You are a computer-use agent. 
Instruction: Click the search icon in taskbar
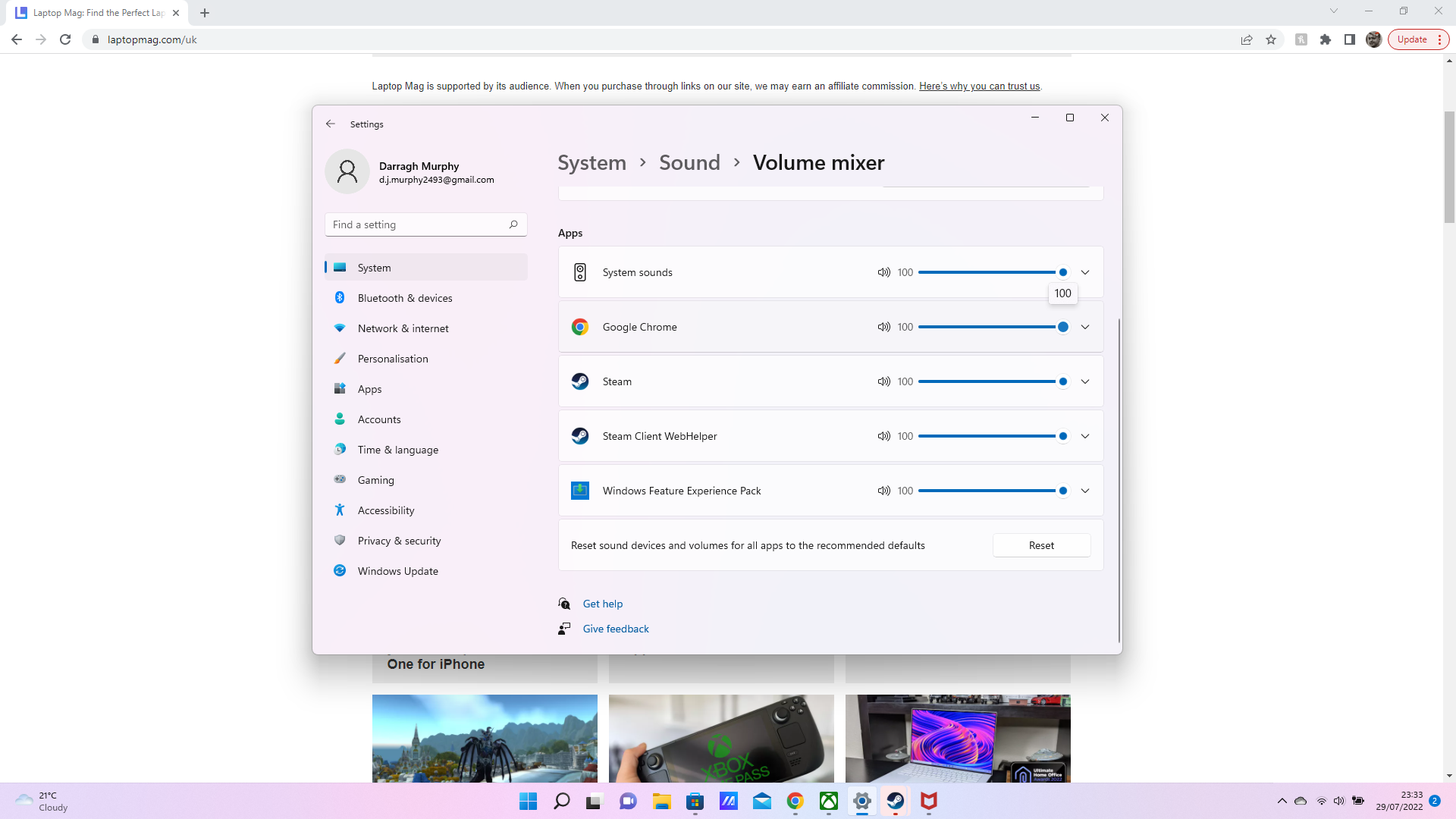coord(560,801)
